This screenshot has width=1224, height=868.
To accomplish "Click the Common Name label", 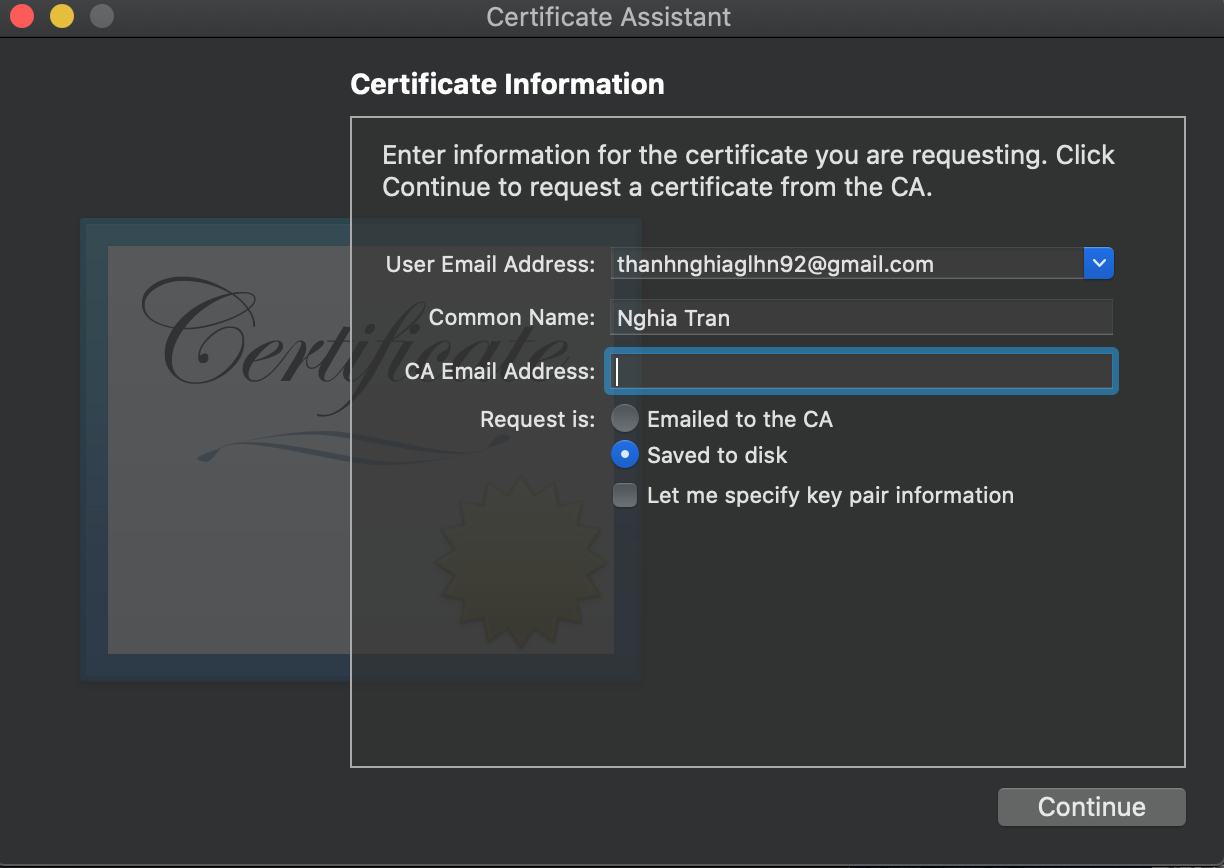I will 512,318.
